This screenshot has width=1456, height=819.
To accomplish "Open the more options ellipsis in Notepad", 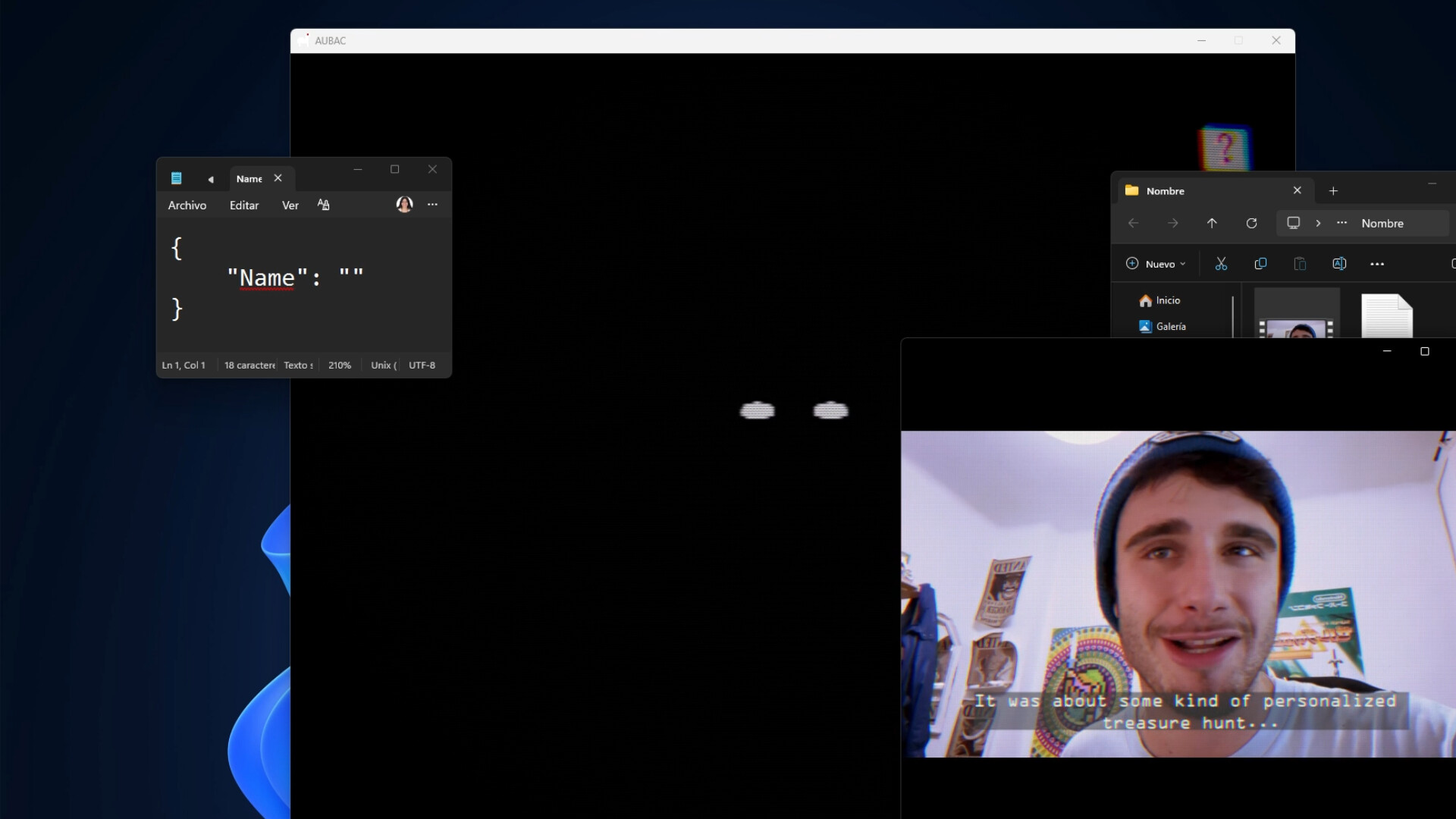I will [432, 204].
